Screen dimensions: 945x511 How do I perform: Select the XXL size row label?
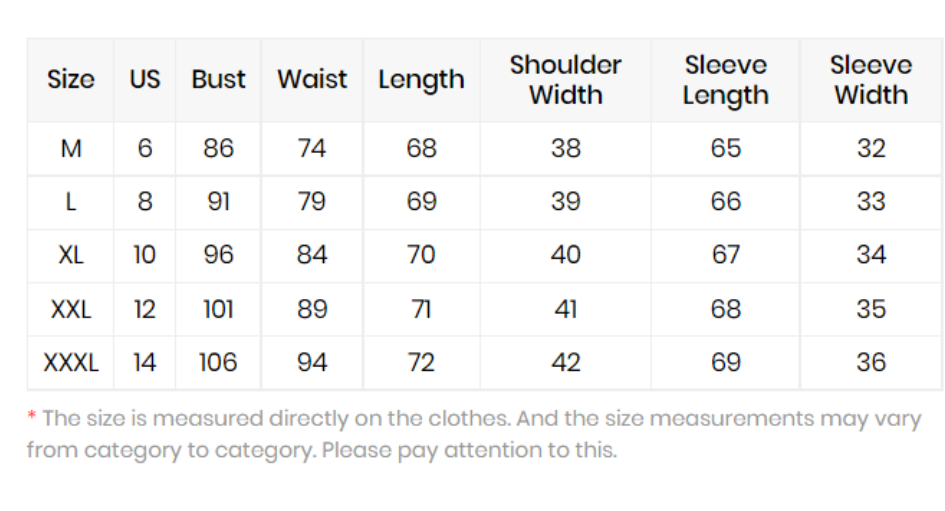tap(71, 310)
